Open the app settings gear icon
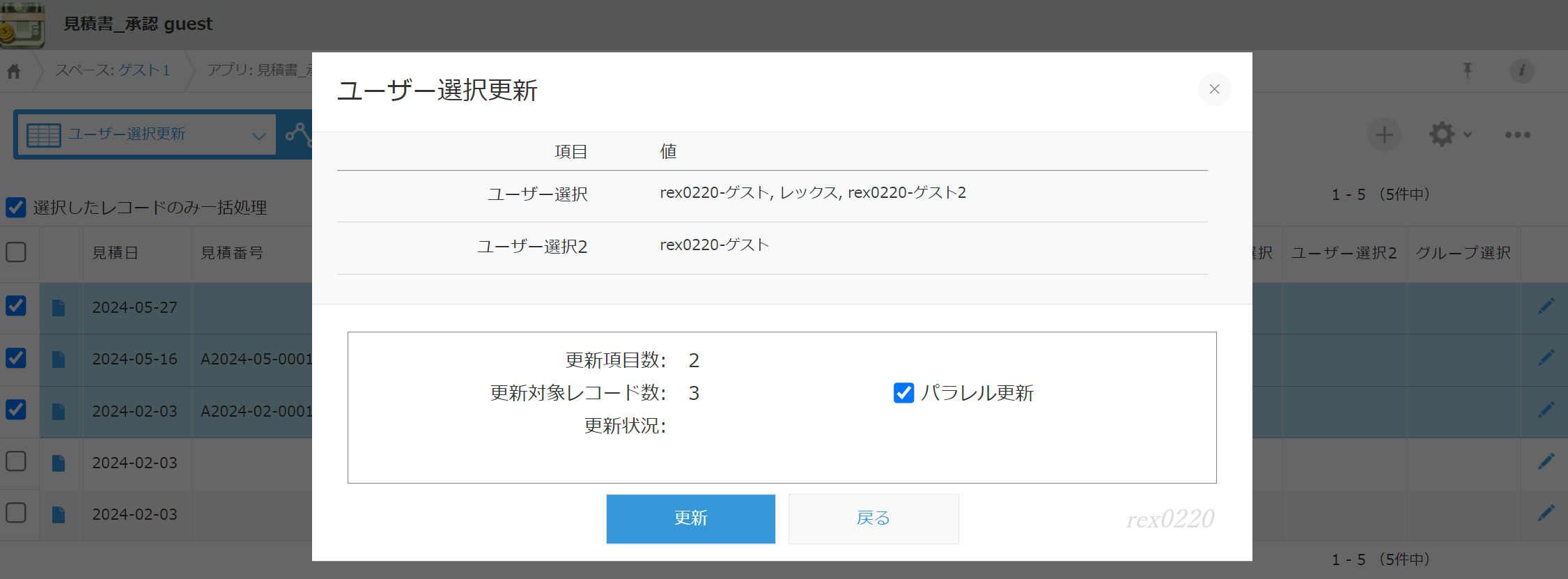Viewport: 1568px width, 579px height. (x=1441, y=134)
